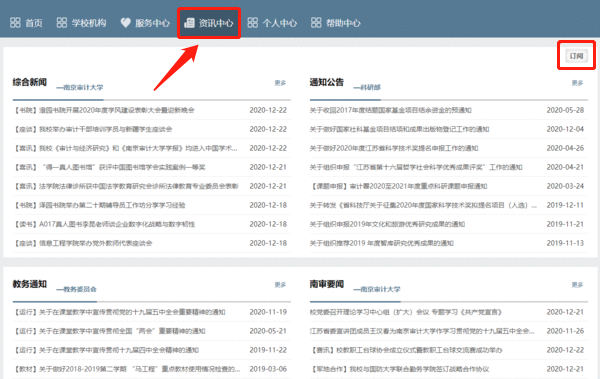This screenshot has width=600, height=379.
Task: Open 更多 for 教务通知 section
Action: click(x=280, y=284)
